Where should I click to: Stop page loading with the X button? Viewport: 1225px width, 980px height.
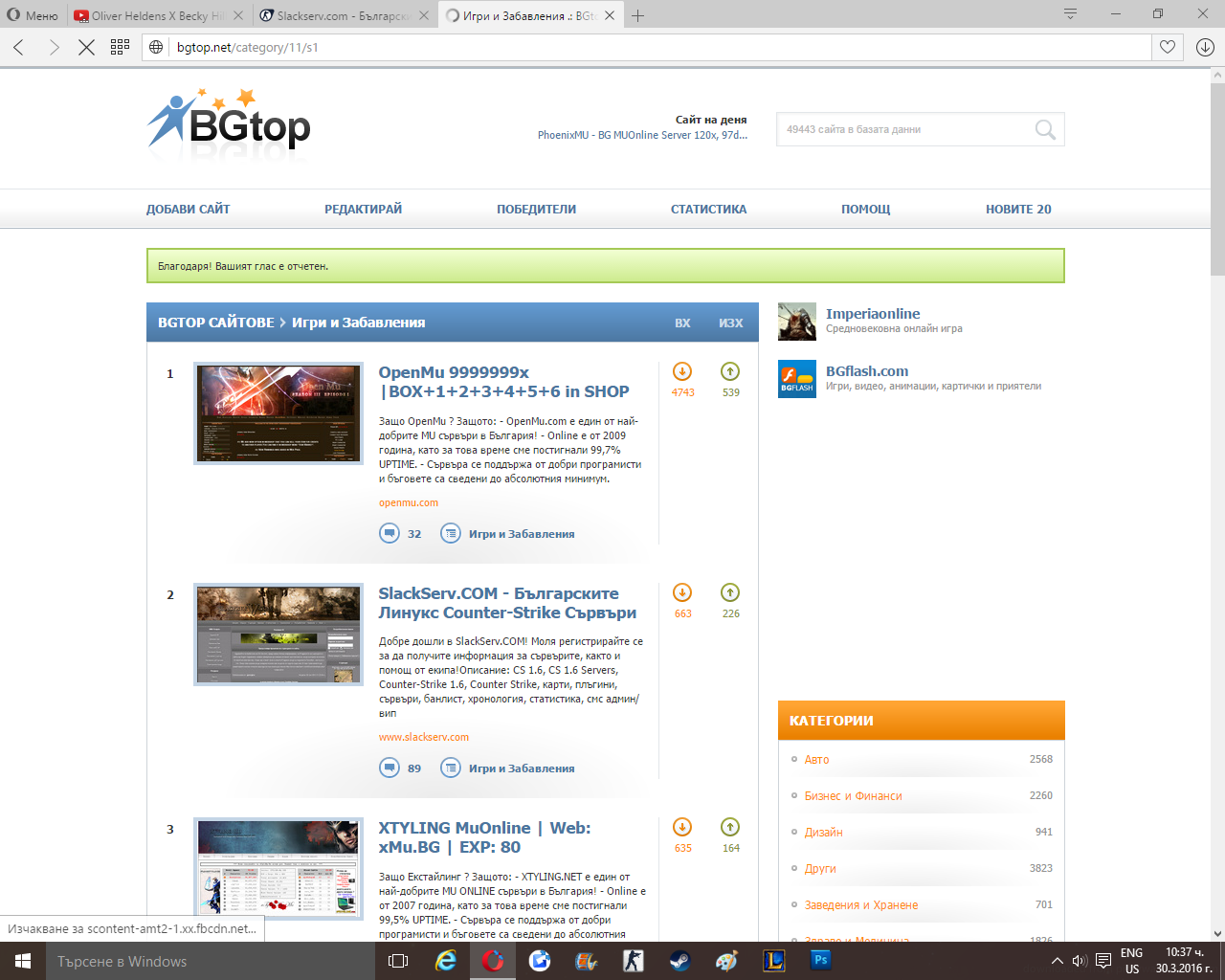click(x=86, y=47)
